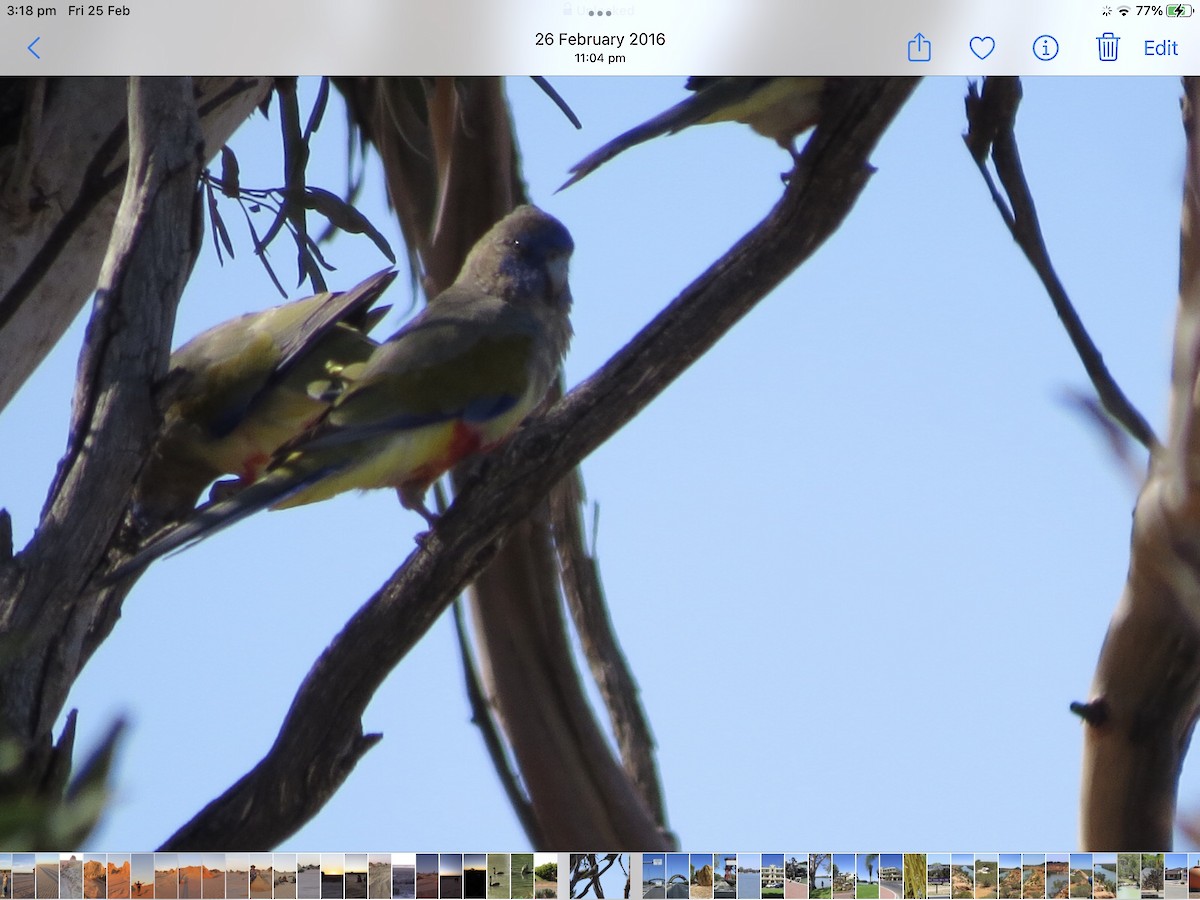Open the yellow grass thumbnail
Viewport: 1200px width, 900px height.
coord(915,876)
